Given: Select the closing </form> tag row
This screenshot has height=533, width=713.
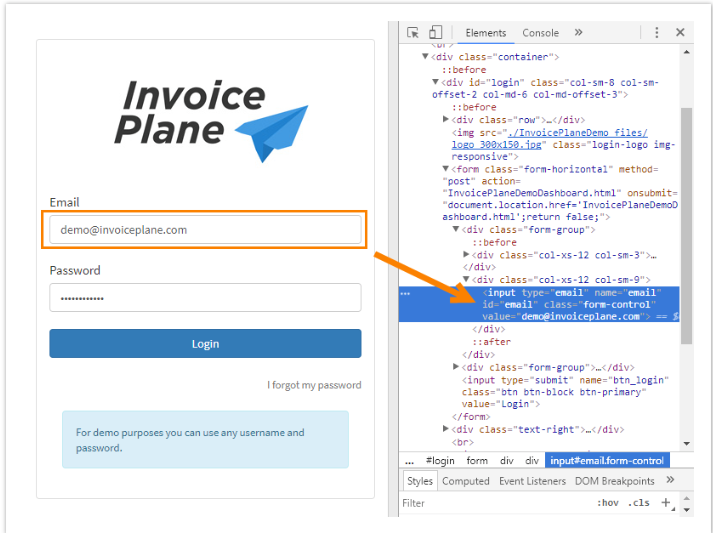Looking at the screenshot, I should tap(471, 417).
